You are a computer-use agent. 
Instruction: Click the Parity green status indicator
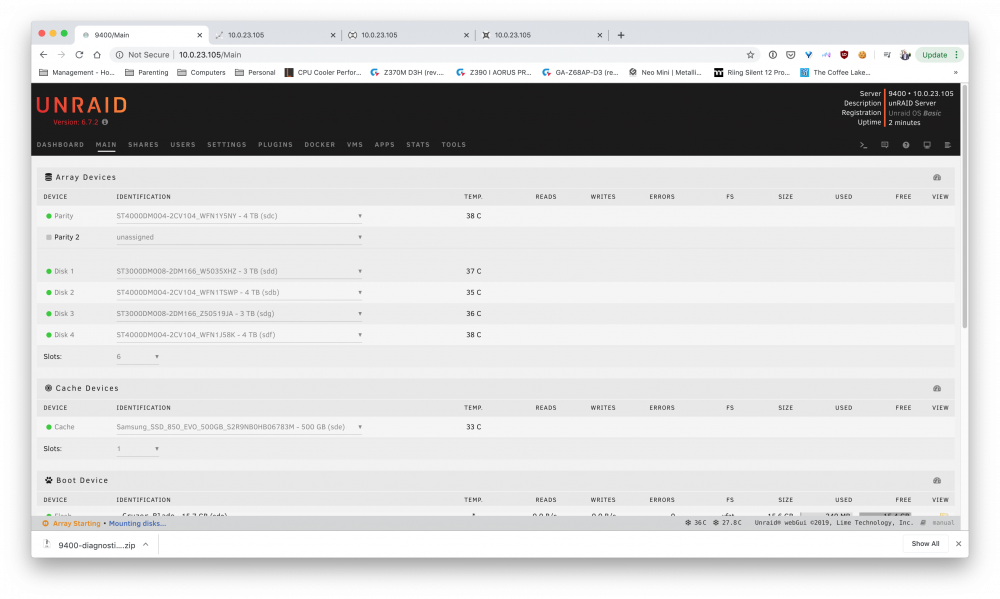(48, 216)
